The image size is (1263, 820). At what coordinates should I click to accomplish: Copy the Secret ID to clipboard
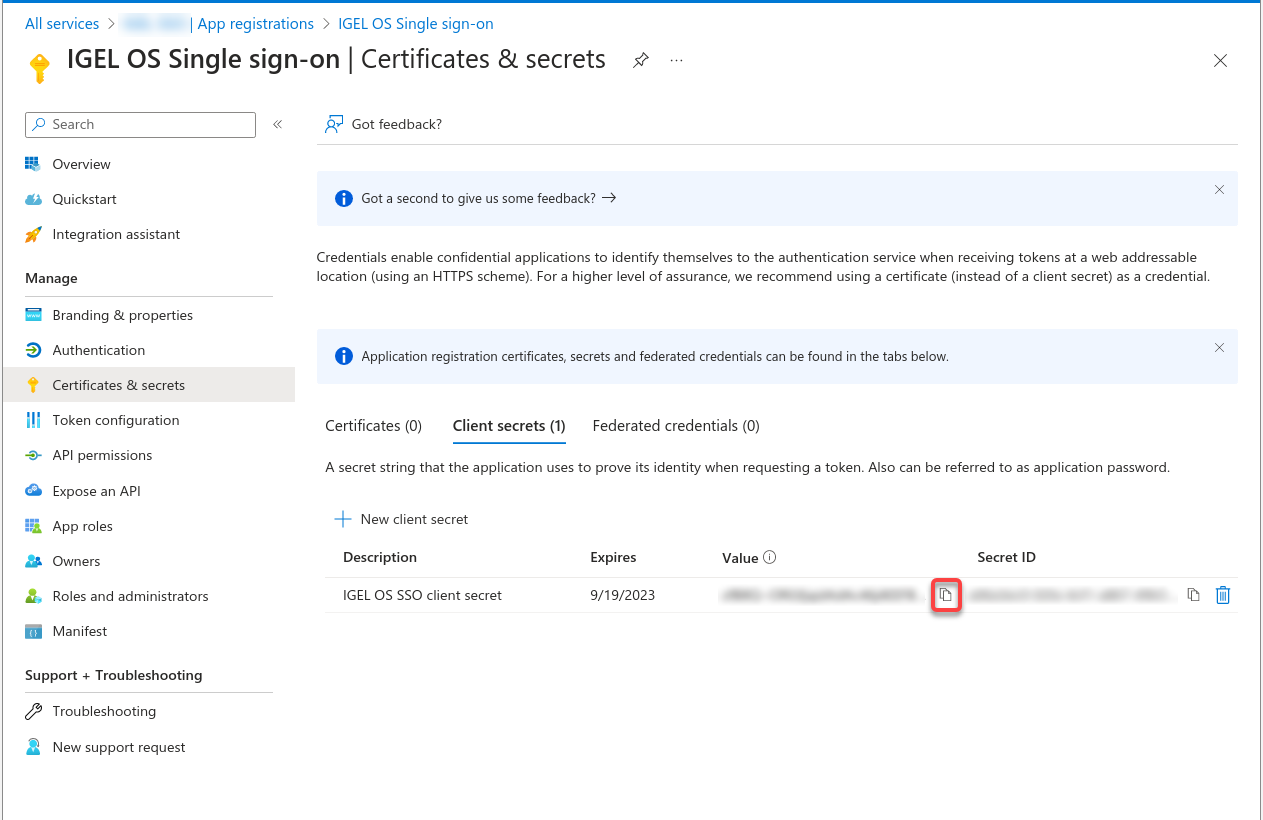tap(1193, 595)
